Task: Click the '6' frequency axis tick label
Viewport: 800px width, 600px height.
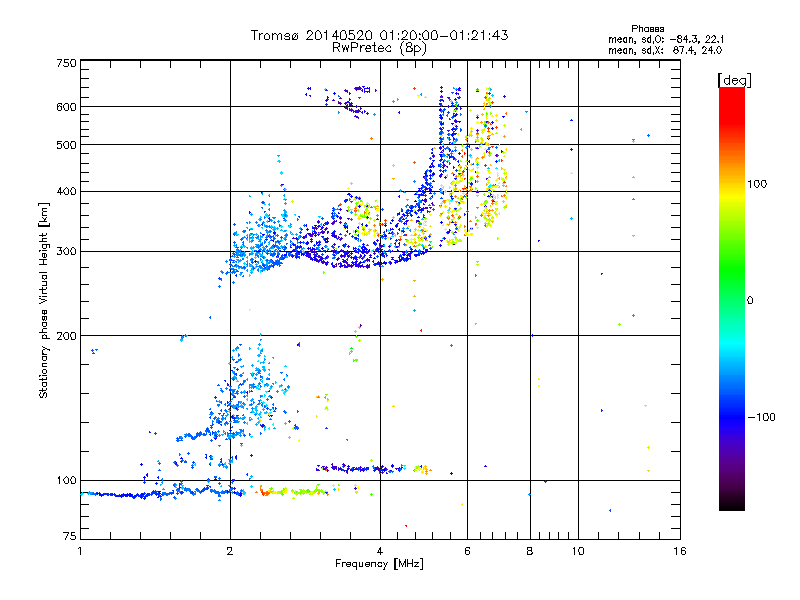Action: [467, 551]
